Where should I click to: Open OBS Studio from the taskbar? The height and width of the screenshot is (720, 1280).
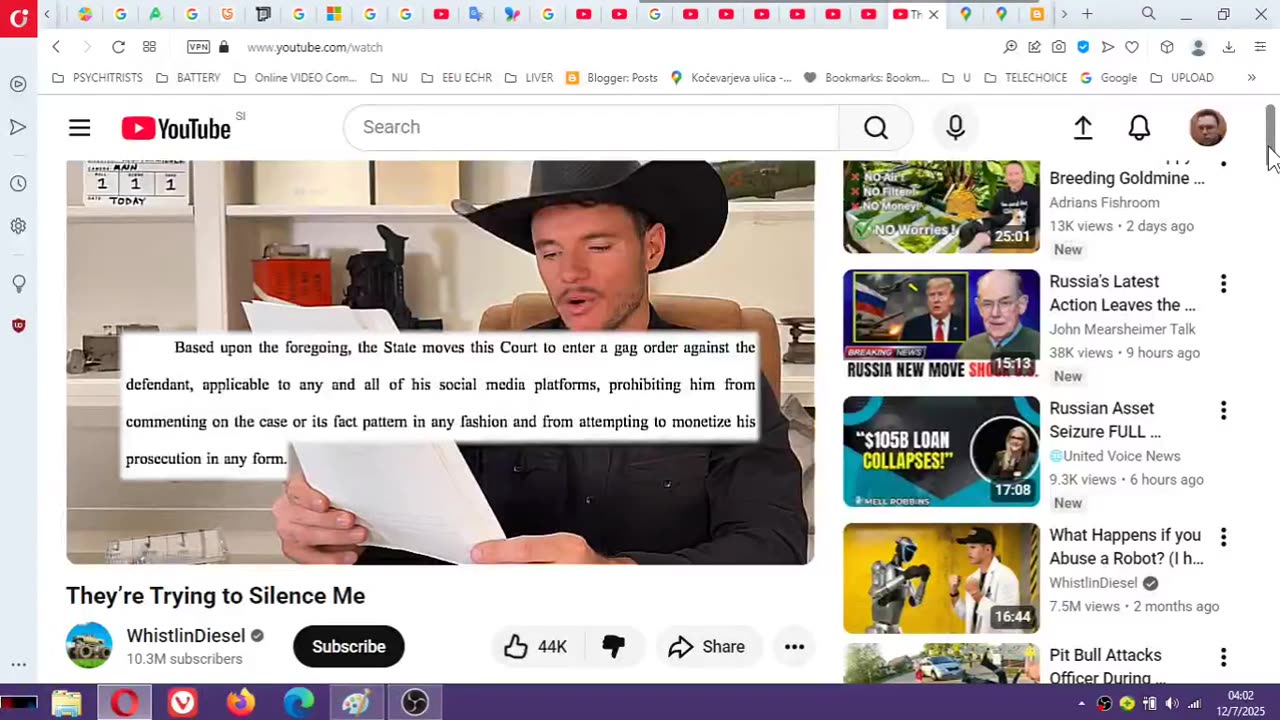pos(414,704)
